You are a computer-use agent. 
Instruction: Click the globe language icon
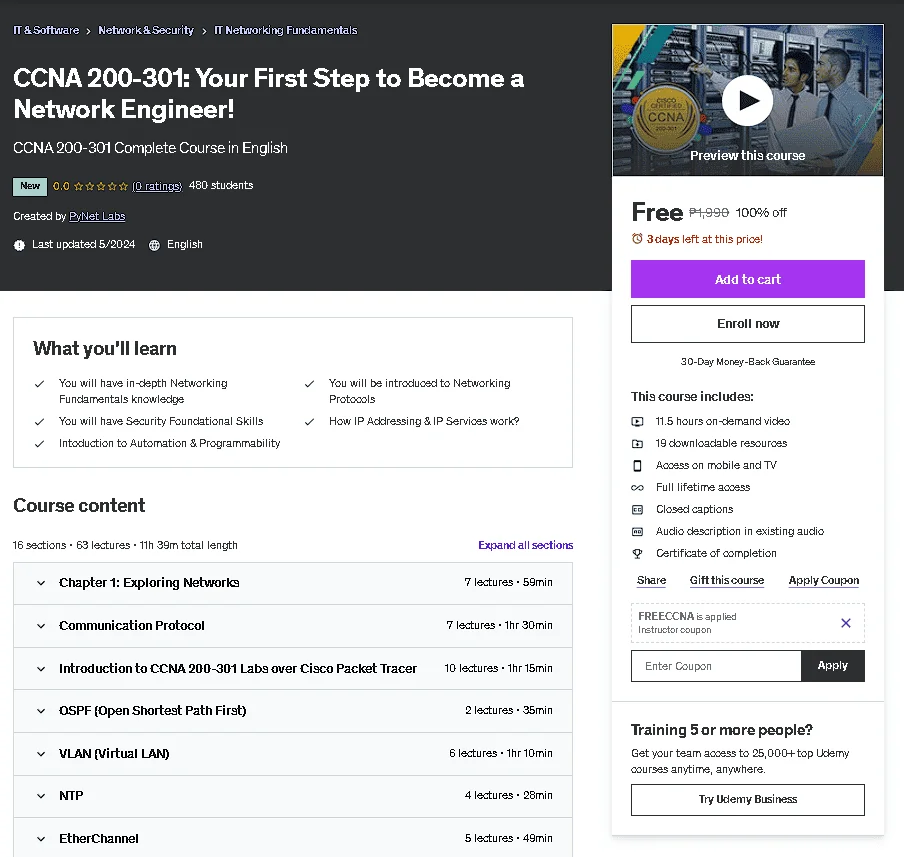click(154, 245)
